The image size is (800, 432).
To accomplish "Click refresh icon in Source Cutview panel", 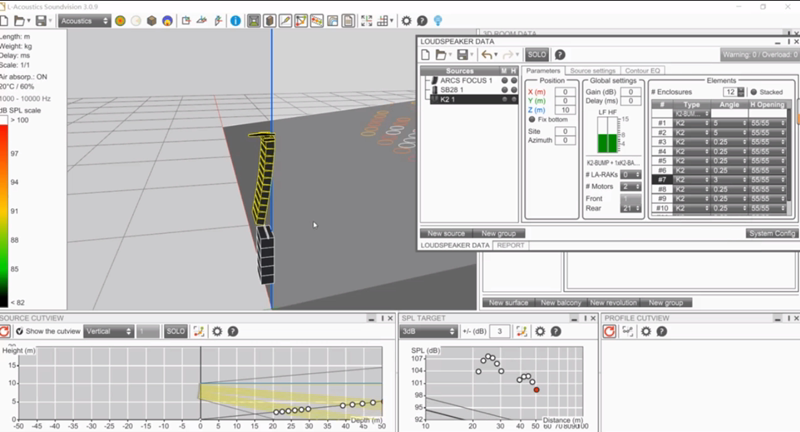I will (6, 331).
